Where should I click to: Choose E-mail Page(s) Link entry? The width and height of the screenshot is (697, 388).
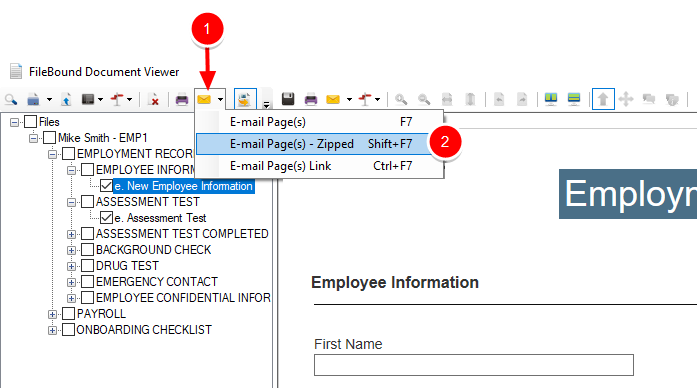320,166
